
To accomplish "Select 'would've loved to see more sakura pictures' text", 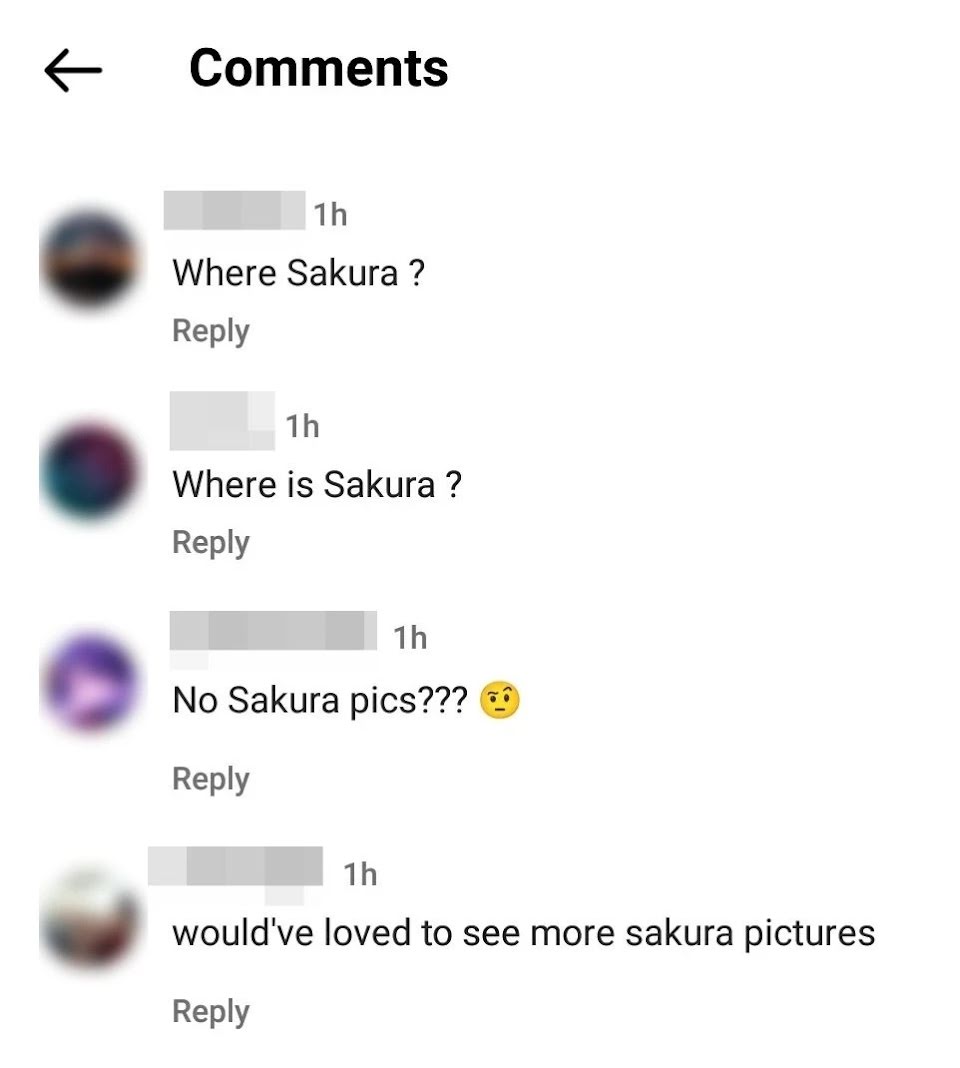I will tap(523, 933).
